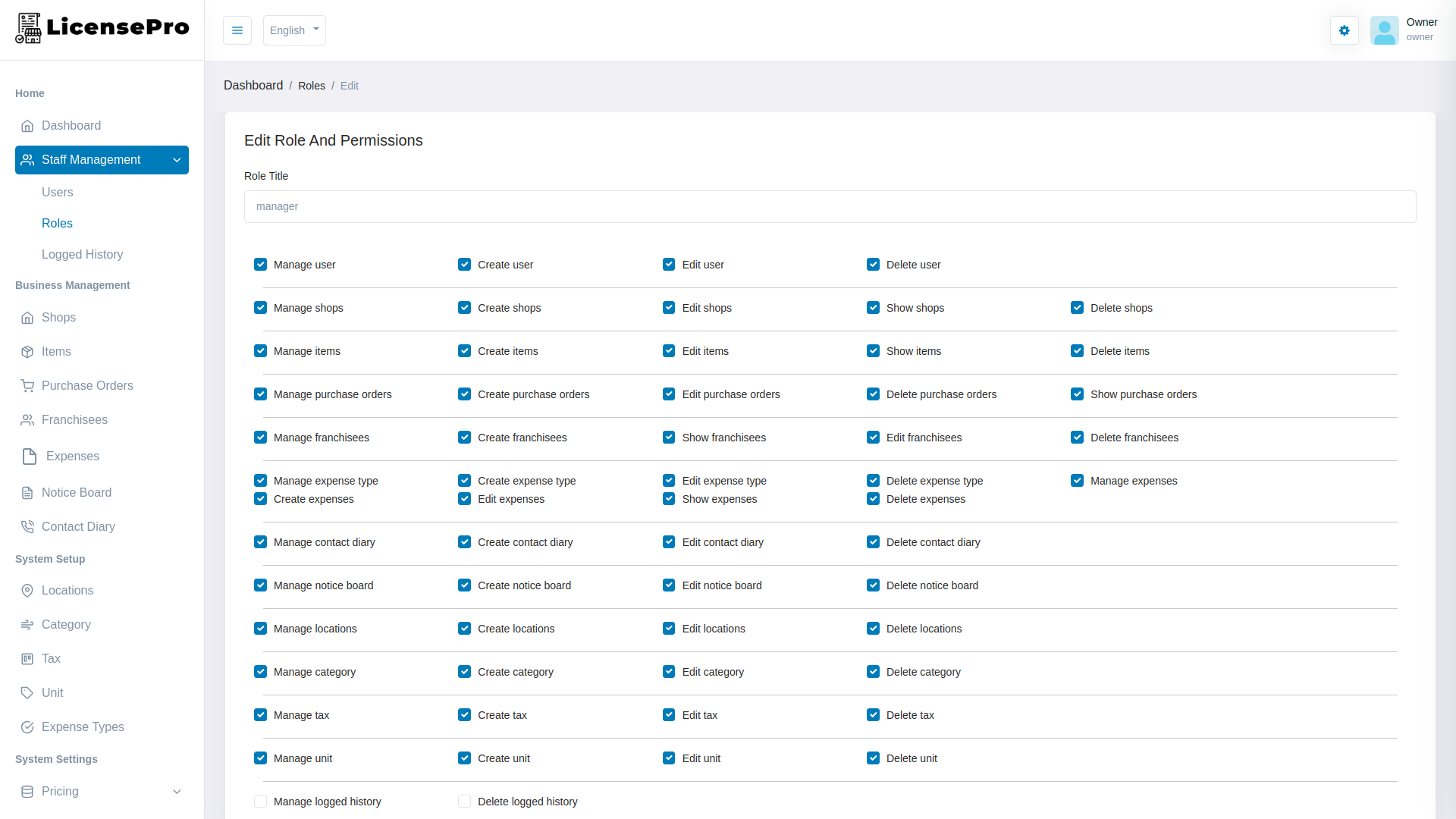Open the Dashboard from the sidebar
Screen dimensions: 1456x819
pos(71,125)
